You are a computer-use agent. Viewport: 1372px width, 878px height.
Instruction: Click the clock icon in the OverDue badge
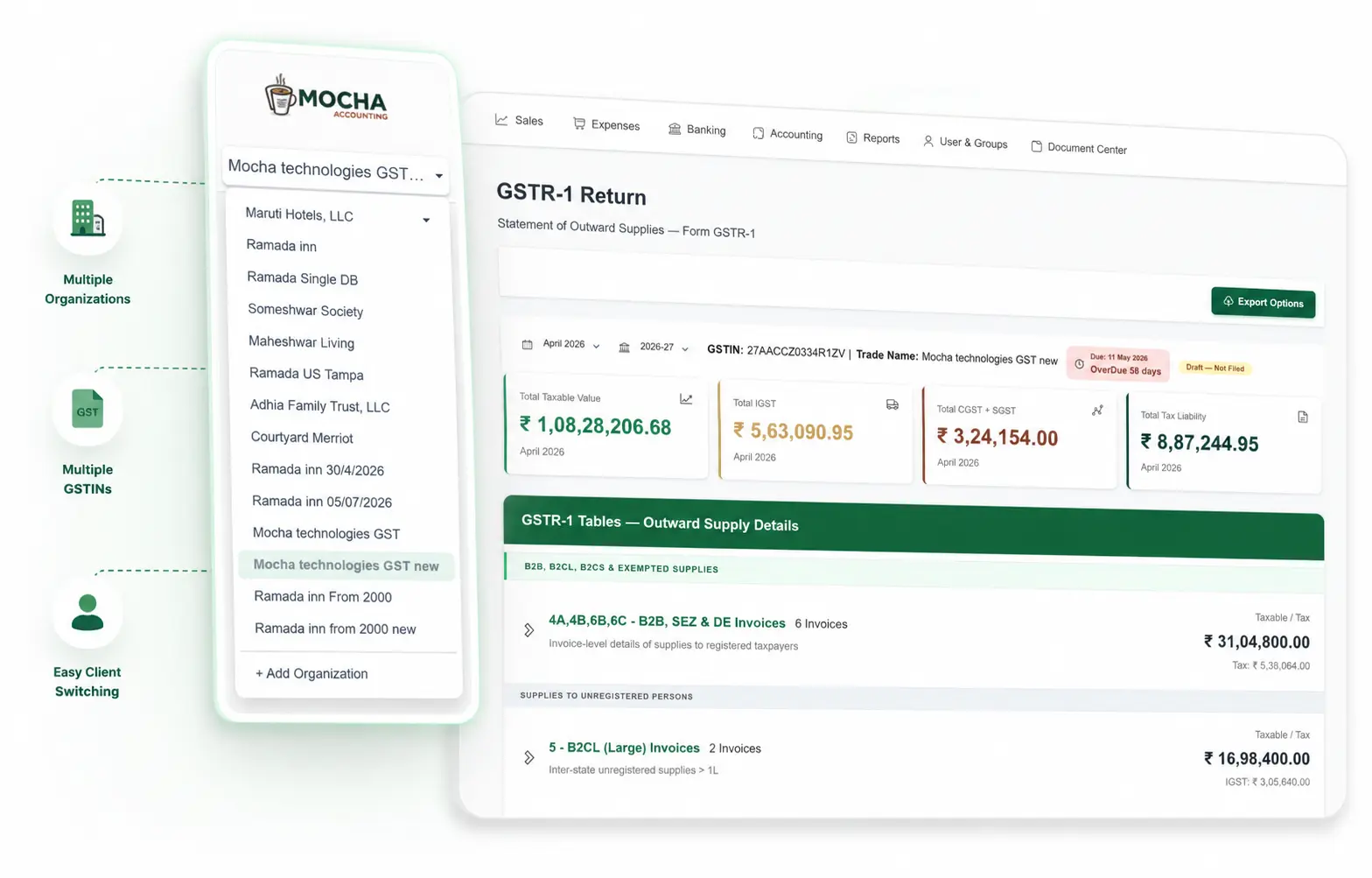point(1079,364)
